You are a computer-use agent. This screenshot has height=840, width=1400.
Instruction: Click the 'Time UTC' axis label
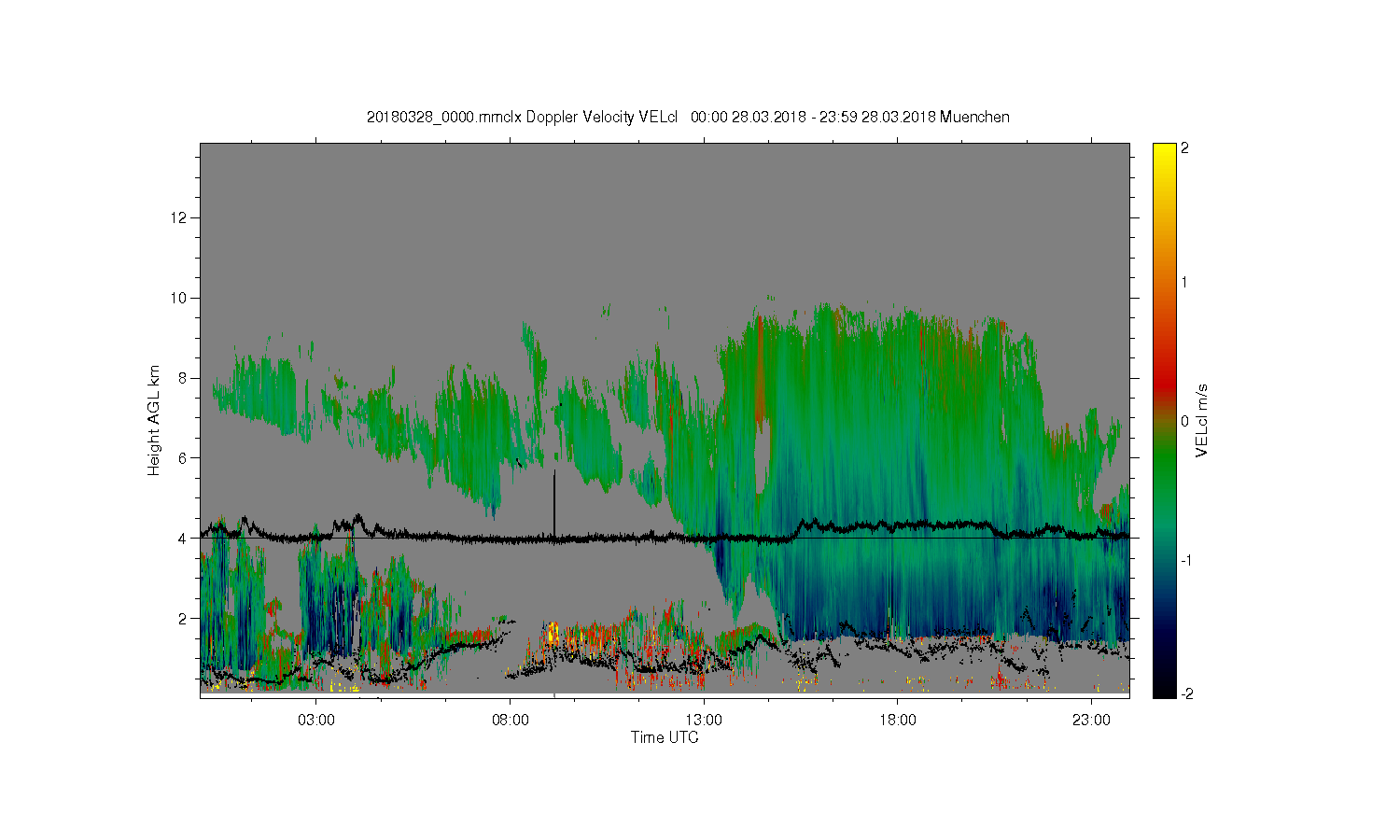665,737
